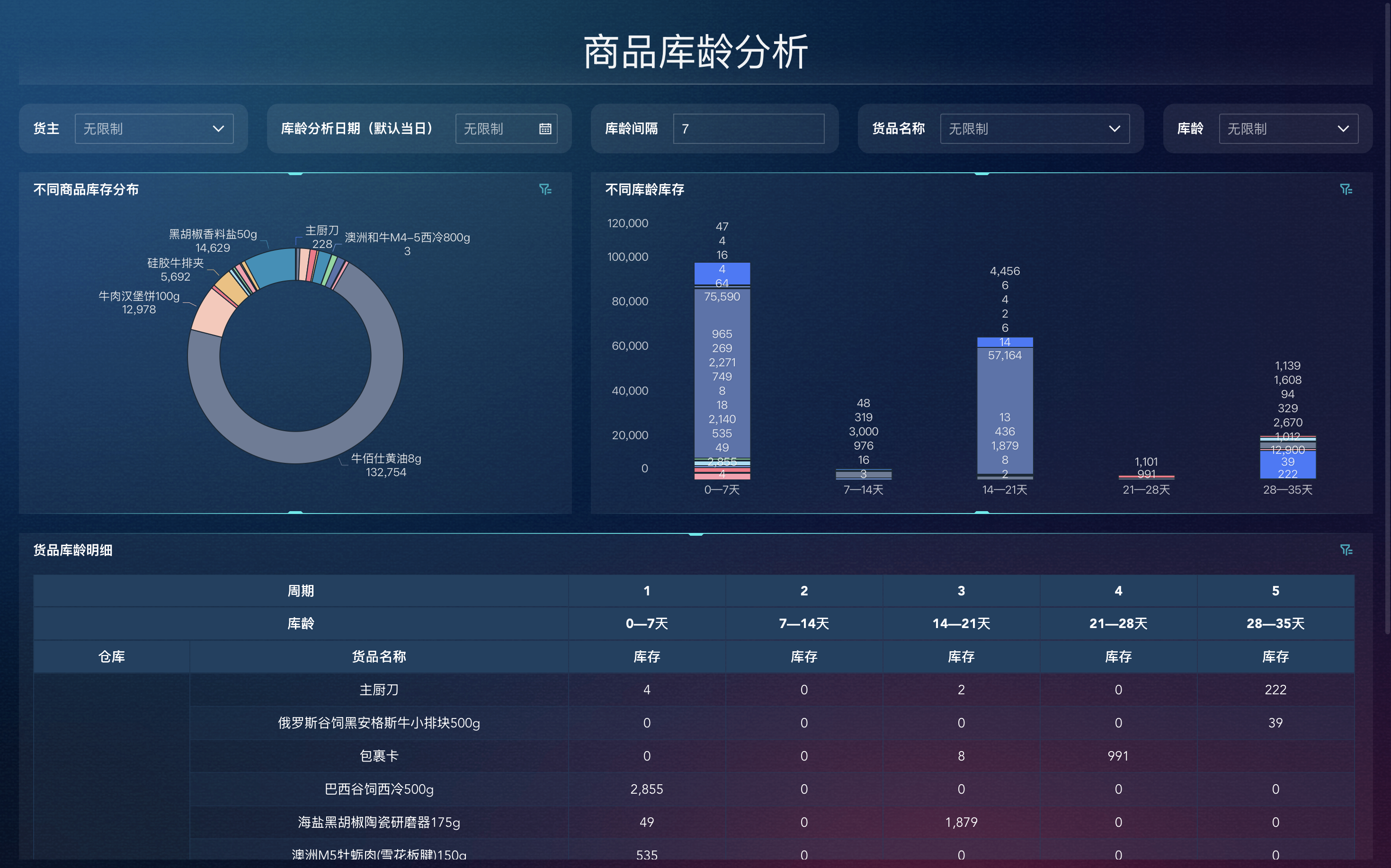Open the filter icon on 货品库龄明细 table
1391x868 pixels.
point(1347,549)
